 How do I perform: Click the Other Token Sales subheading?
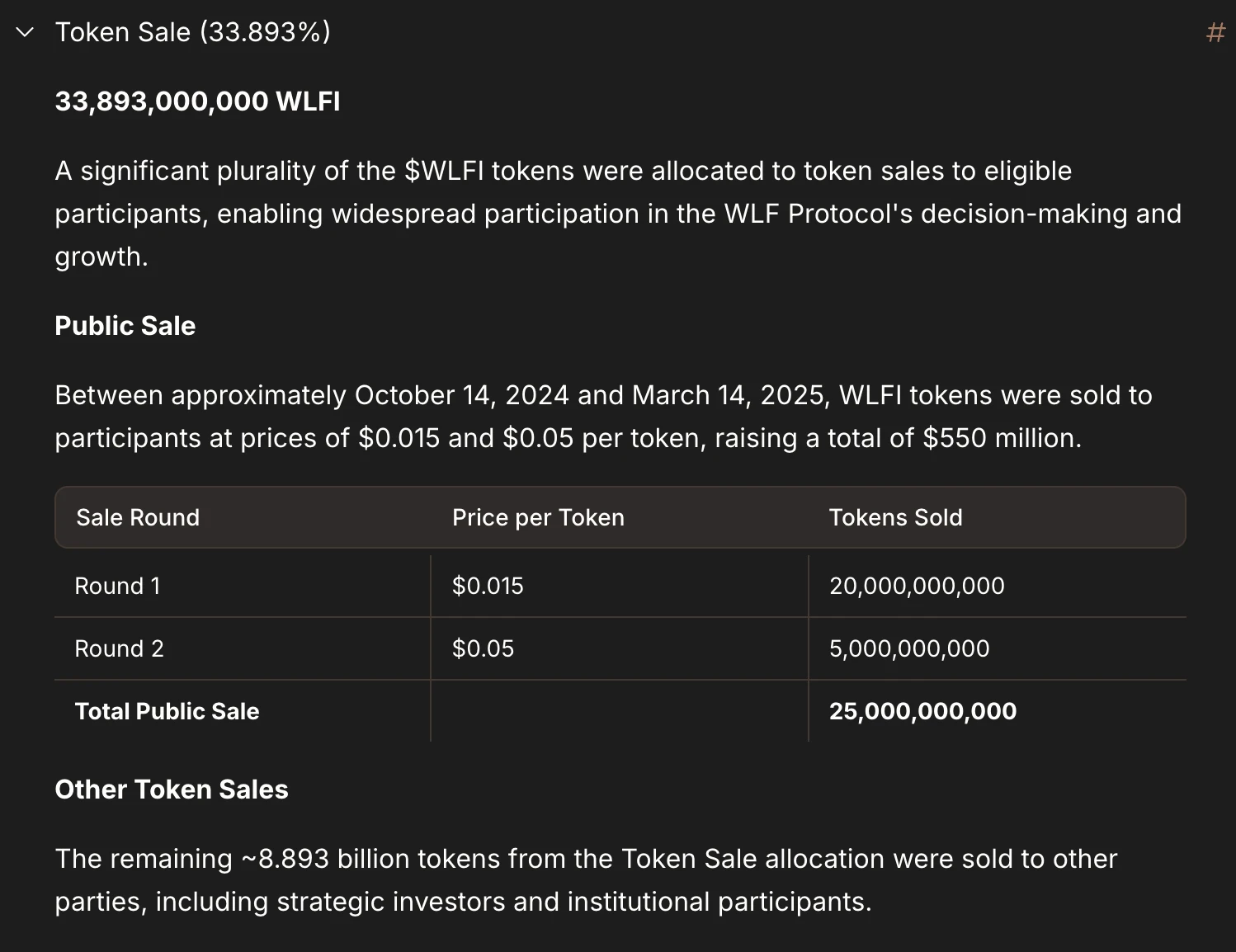pos(171,789)
